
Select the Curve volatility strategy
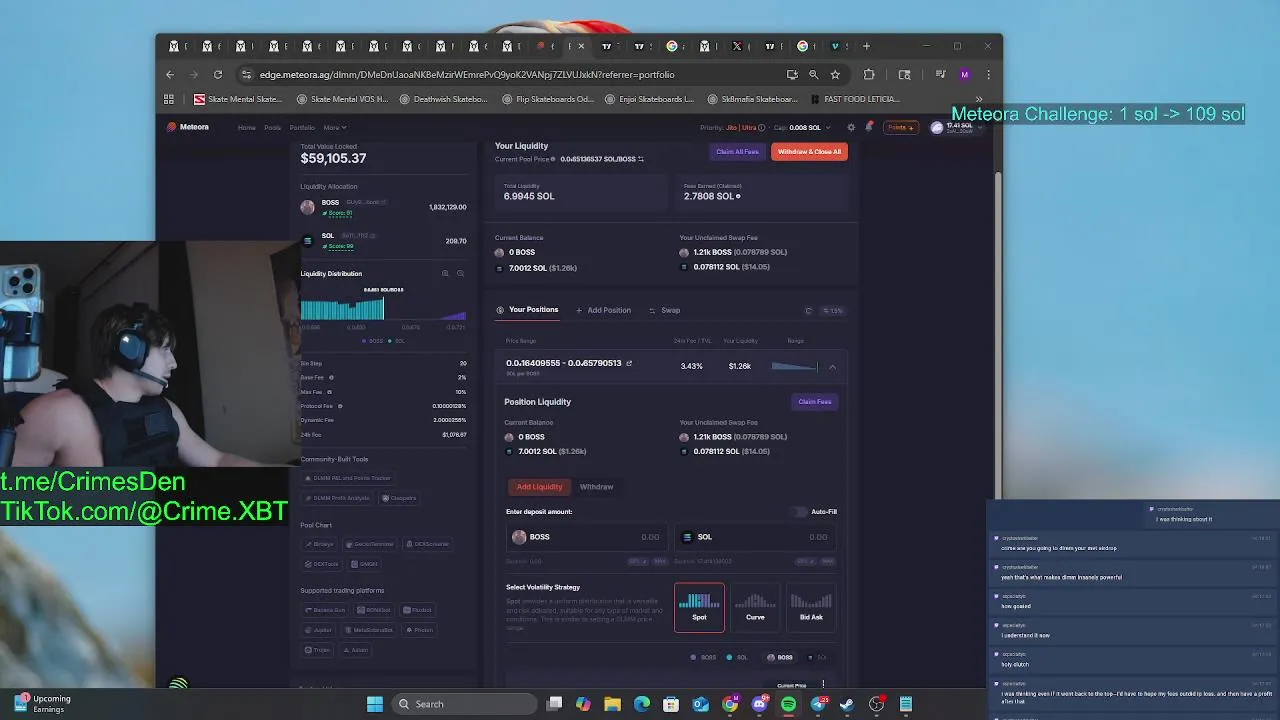click(x=755, y=607)
